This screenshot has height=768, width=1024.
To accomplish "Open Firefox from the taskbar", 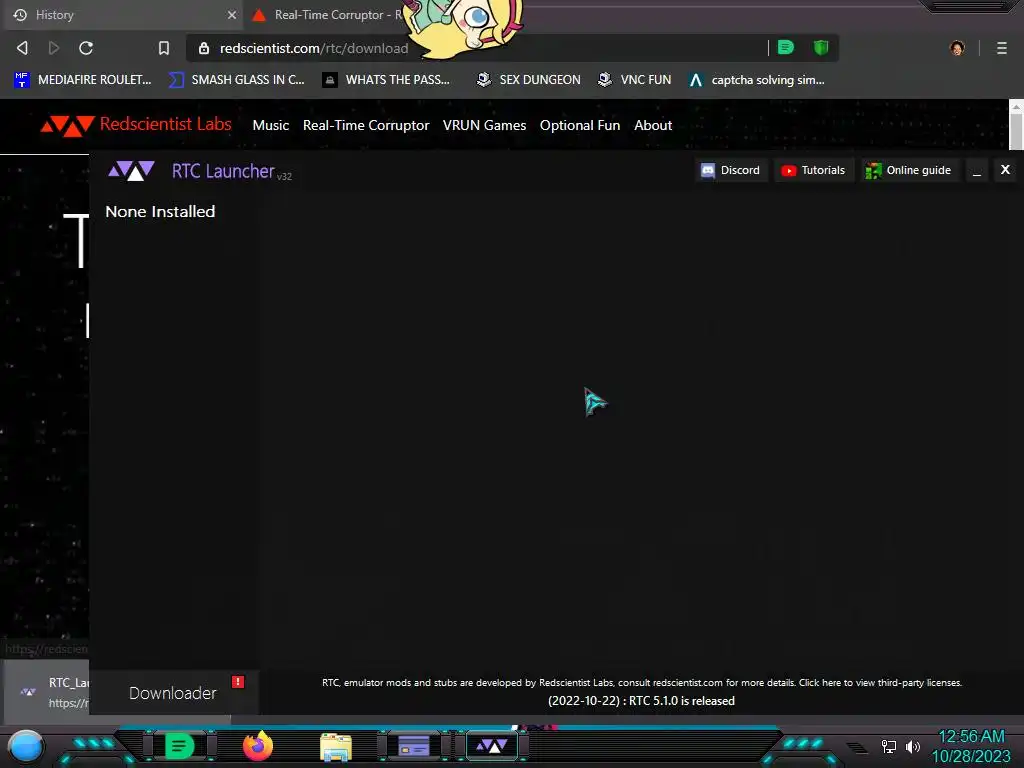I will [258, 746].
